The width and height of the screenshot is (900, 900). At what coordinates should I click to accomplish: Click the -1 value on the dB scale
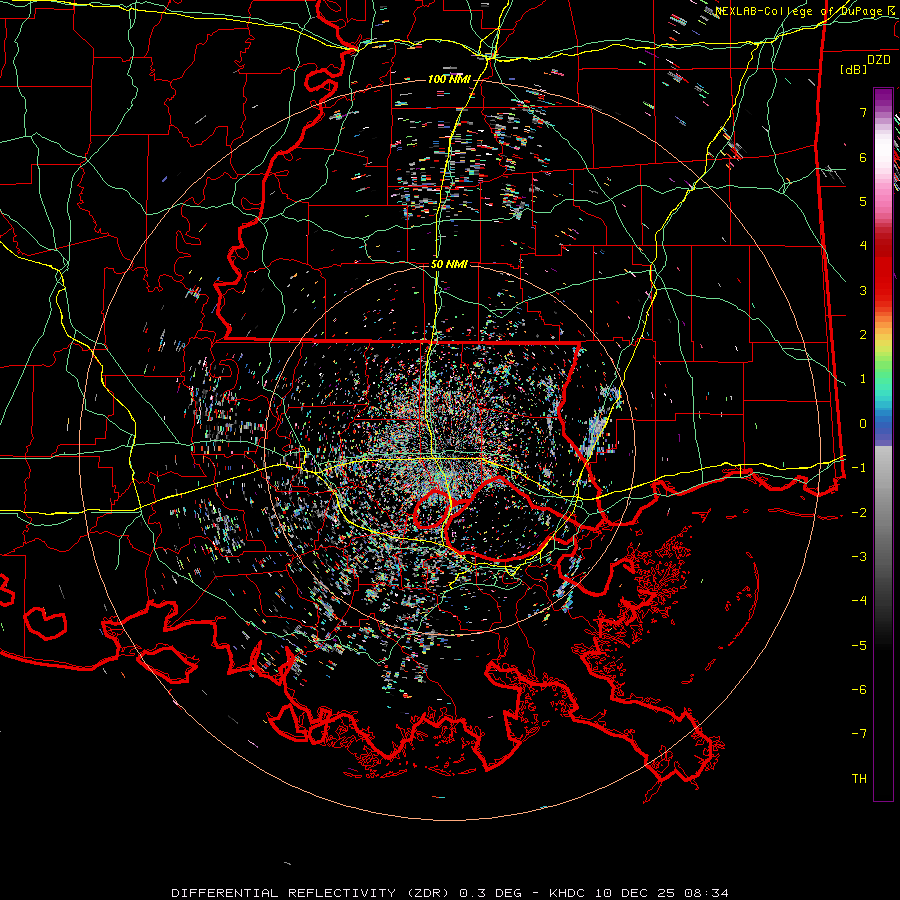coord(859,468)
